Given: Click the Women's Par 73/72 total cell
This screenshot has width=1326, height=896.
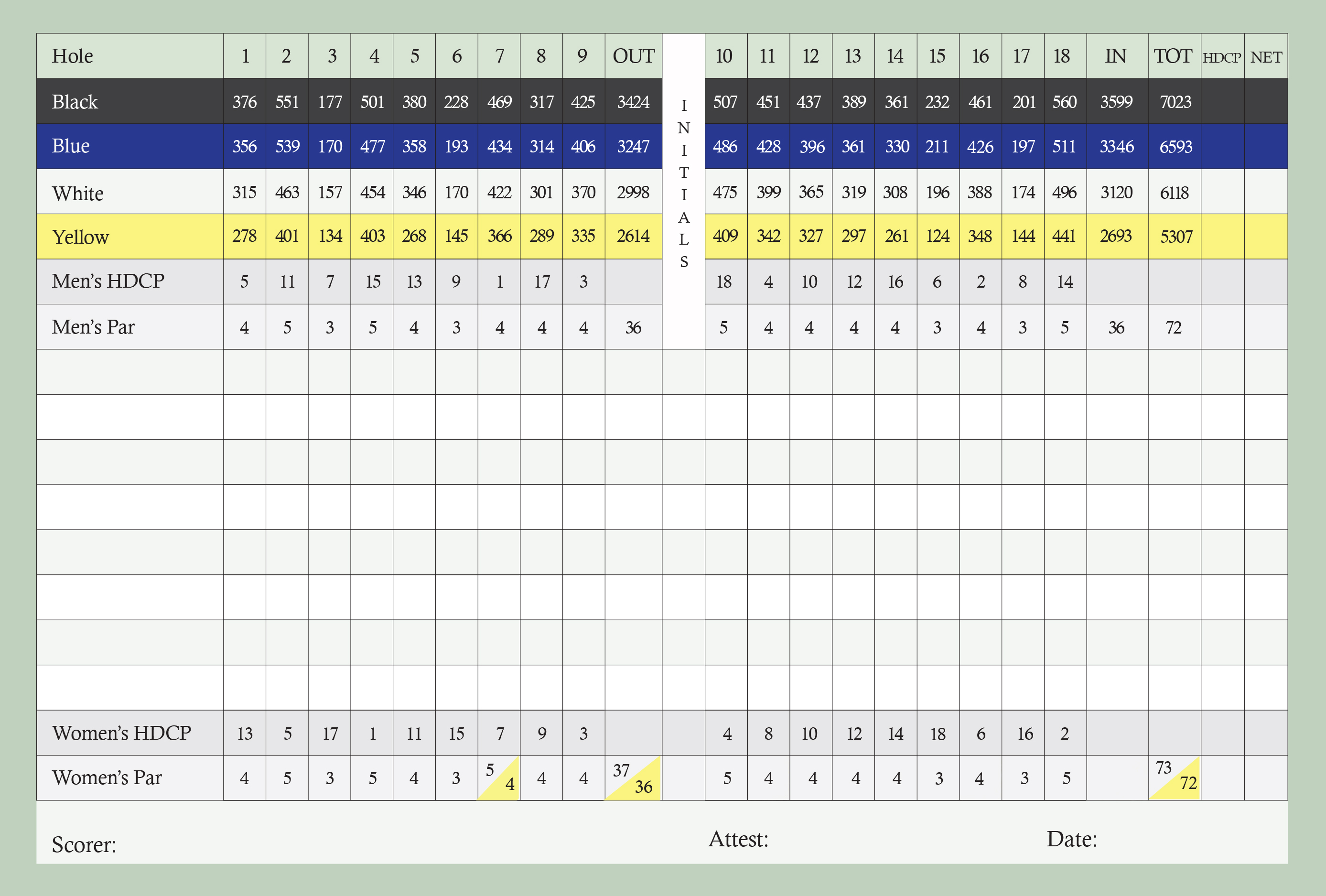Looking at the screenshot, I should click(x=1175, y=778).
